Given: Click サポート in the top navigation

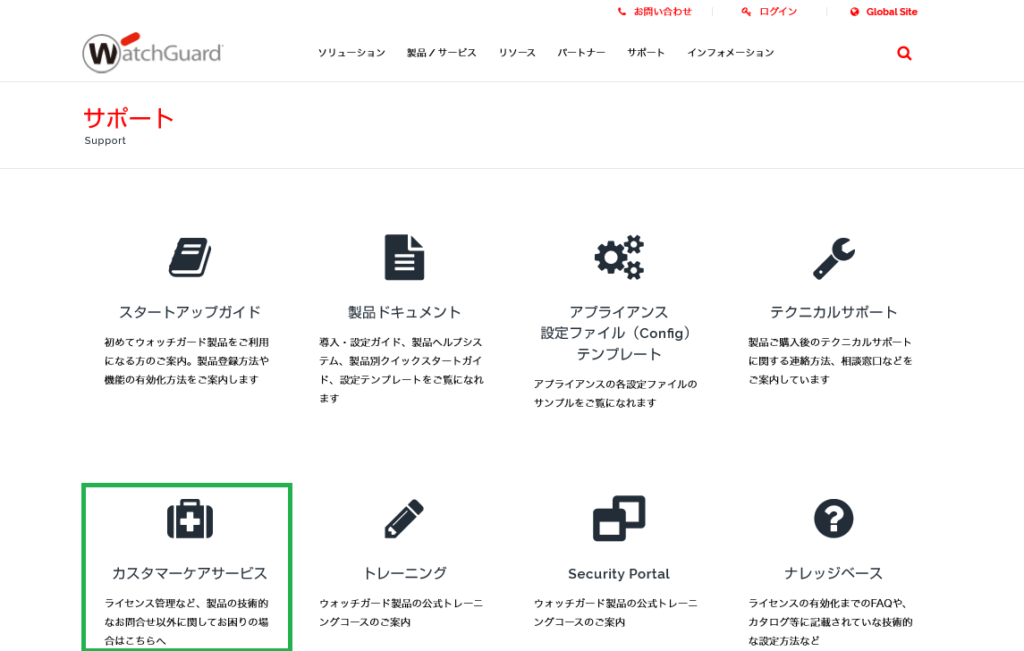Looking at the screenshot, I should click(x=646, y=53).
